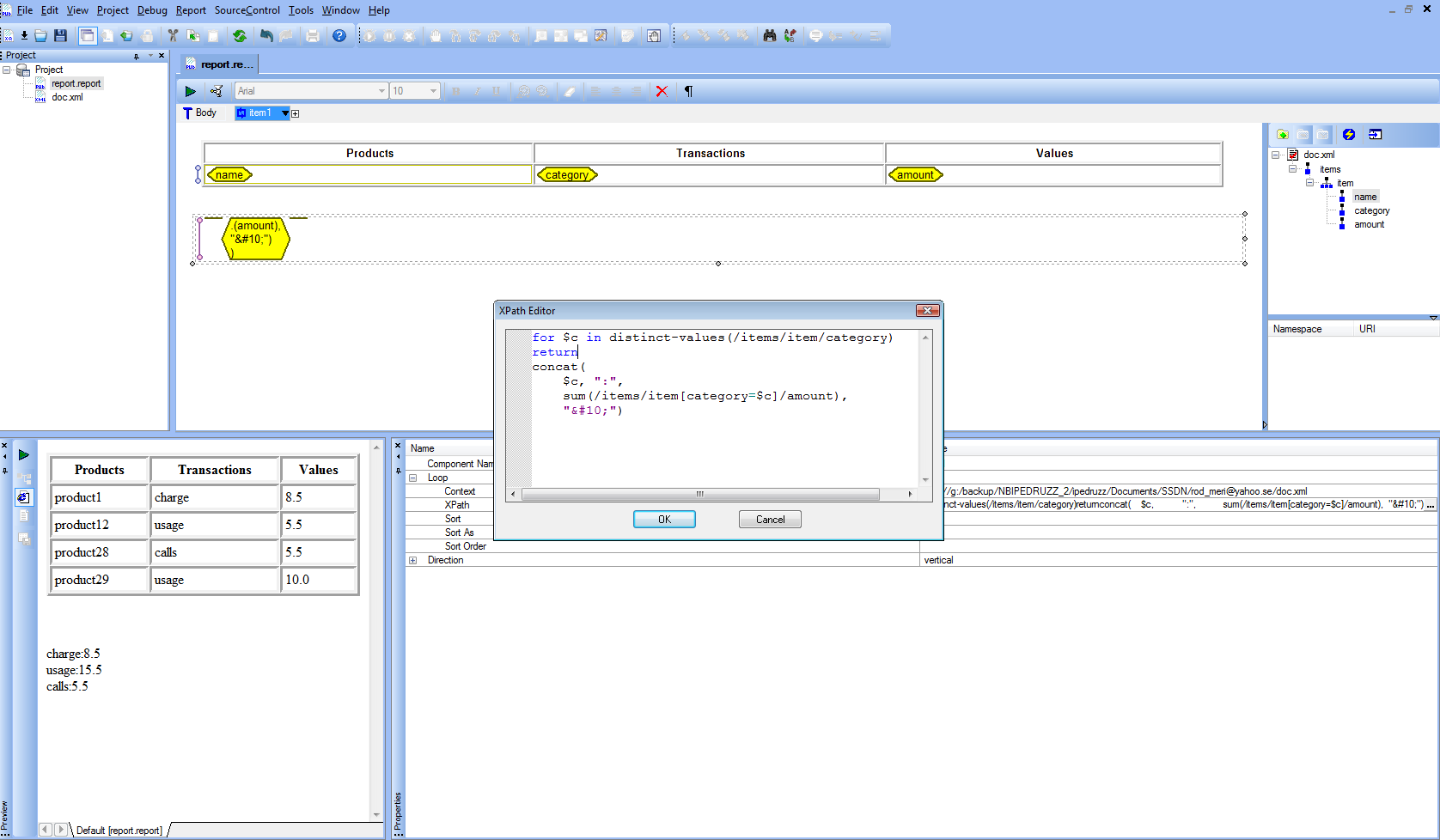Click the import arrow window icon in data panel
The image size is (1440, 840).
pyautogui.click(x=1376, y=135)
